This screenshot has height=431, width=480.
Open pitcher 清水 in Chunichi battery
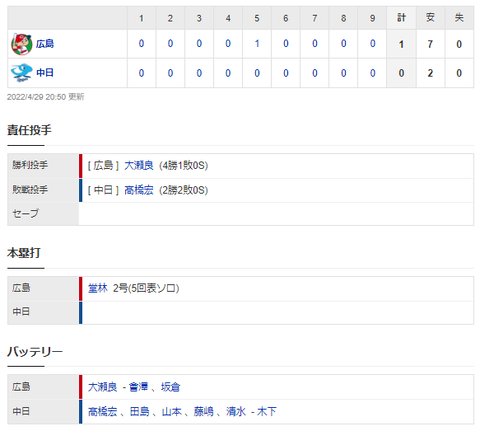236,412
